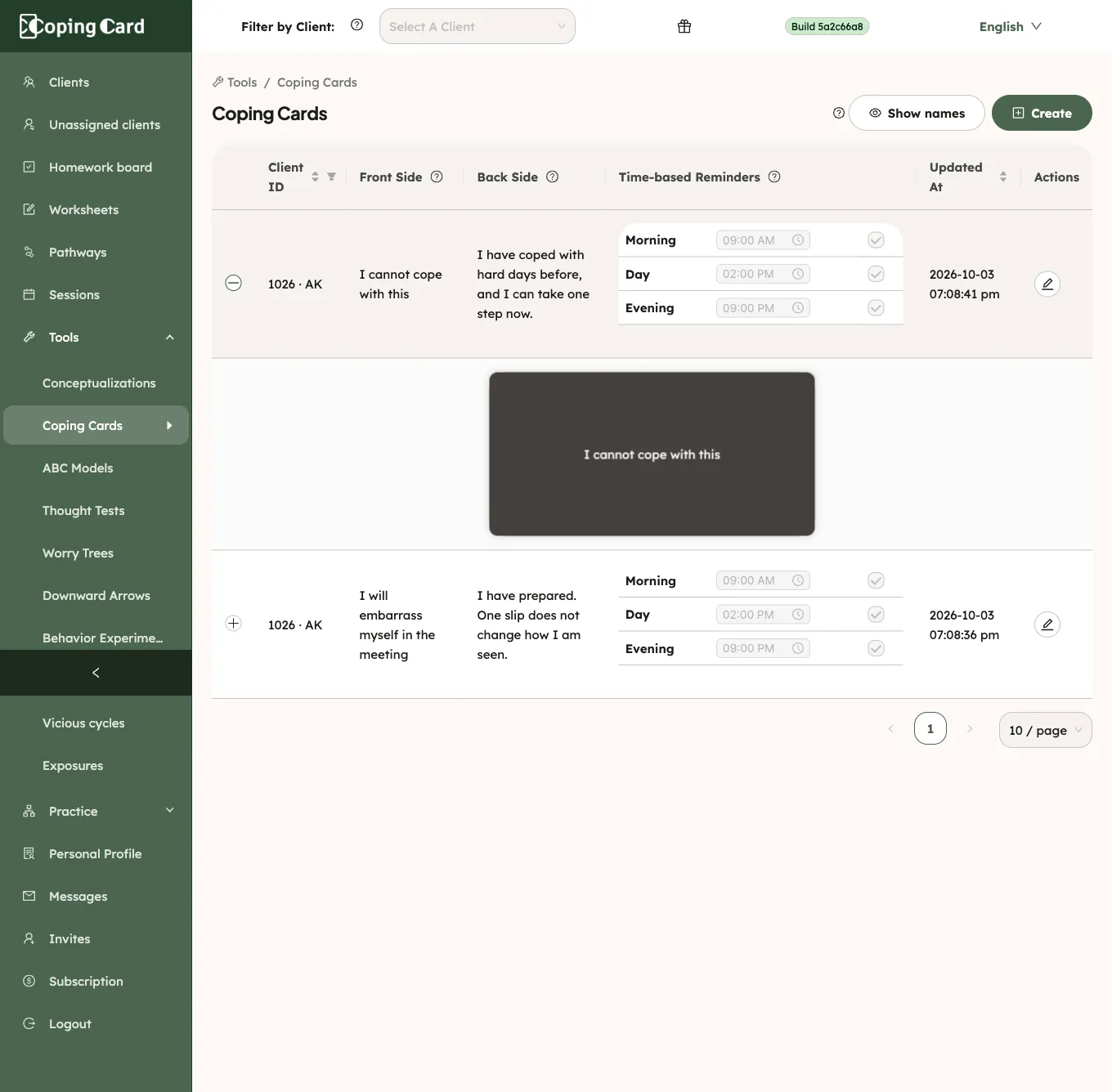Collapse the sidebar with the left arrow

click(96, 673)
